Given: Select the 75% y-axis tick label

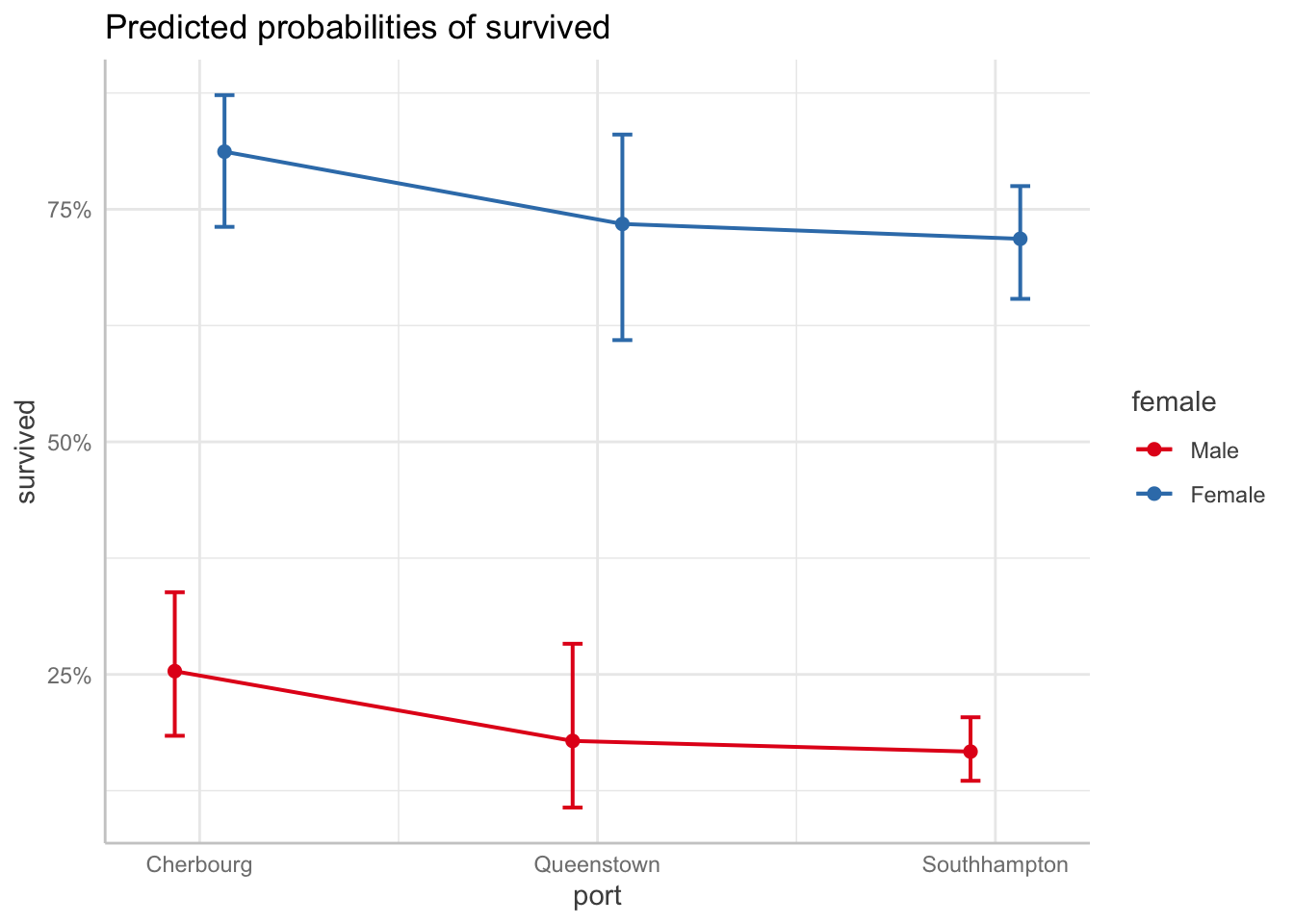Looking at the screenshot, I should [x=69, y=210].
